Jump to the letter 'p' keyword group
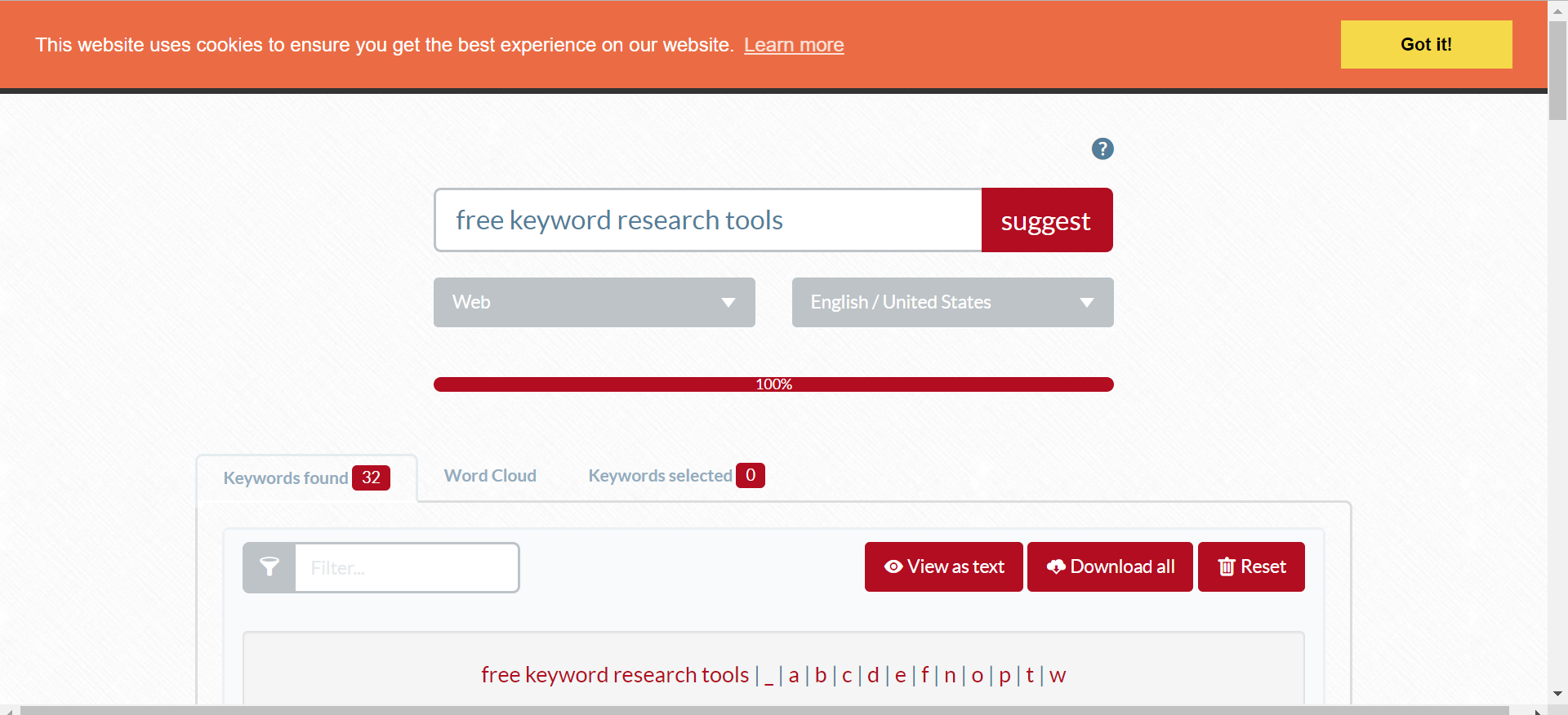The image size is (1568, 715). coord(1004,675)
